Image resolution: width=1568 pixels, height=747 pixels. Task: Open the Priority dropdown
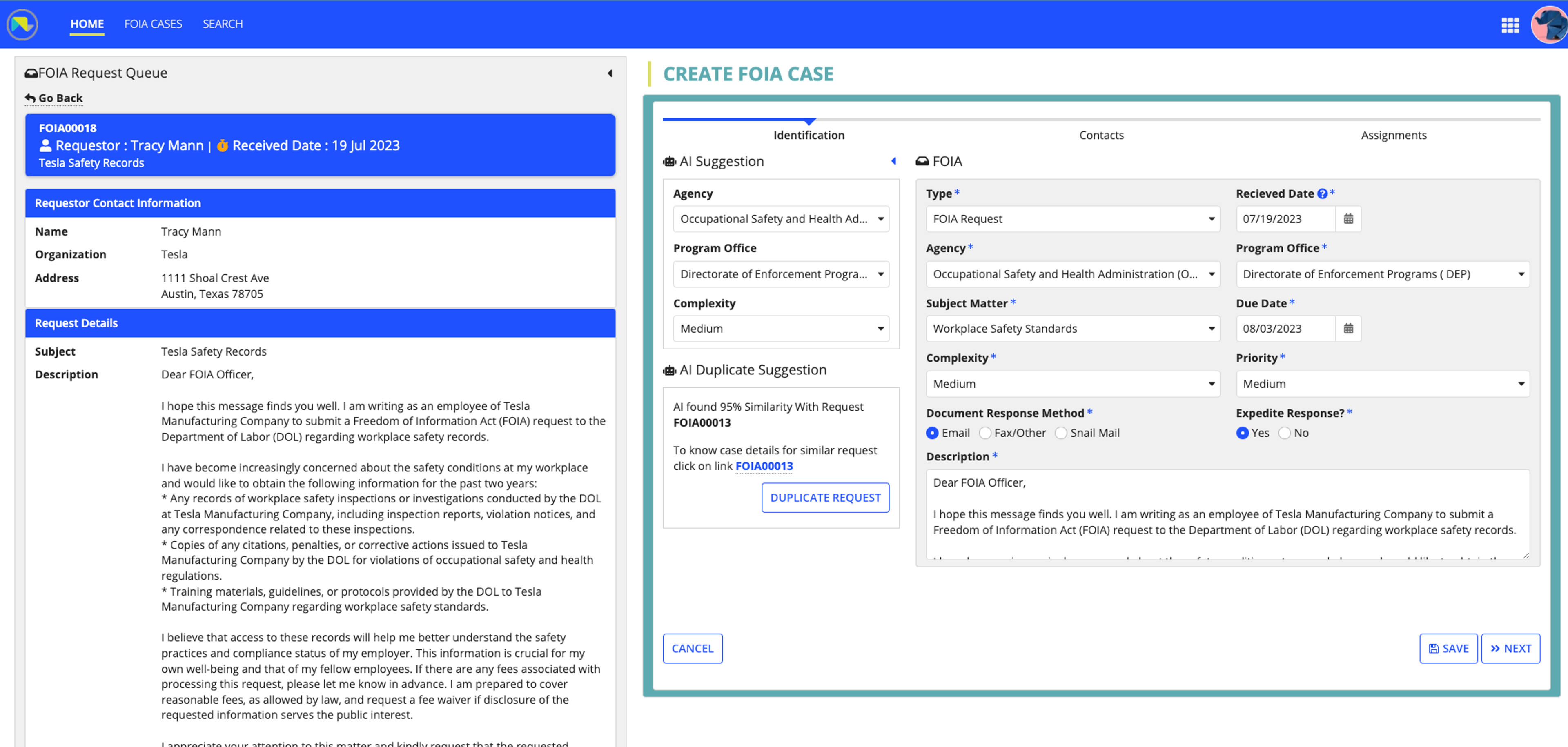pyautogui.click(x=1382, y=384)
